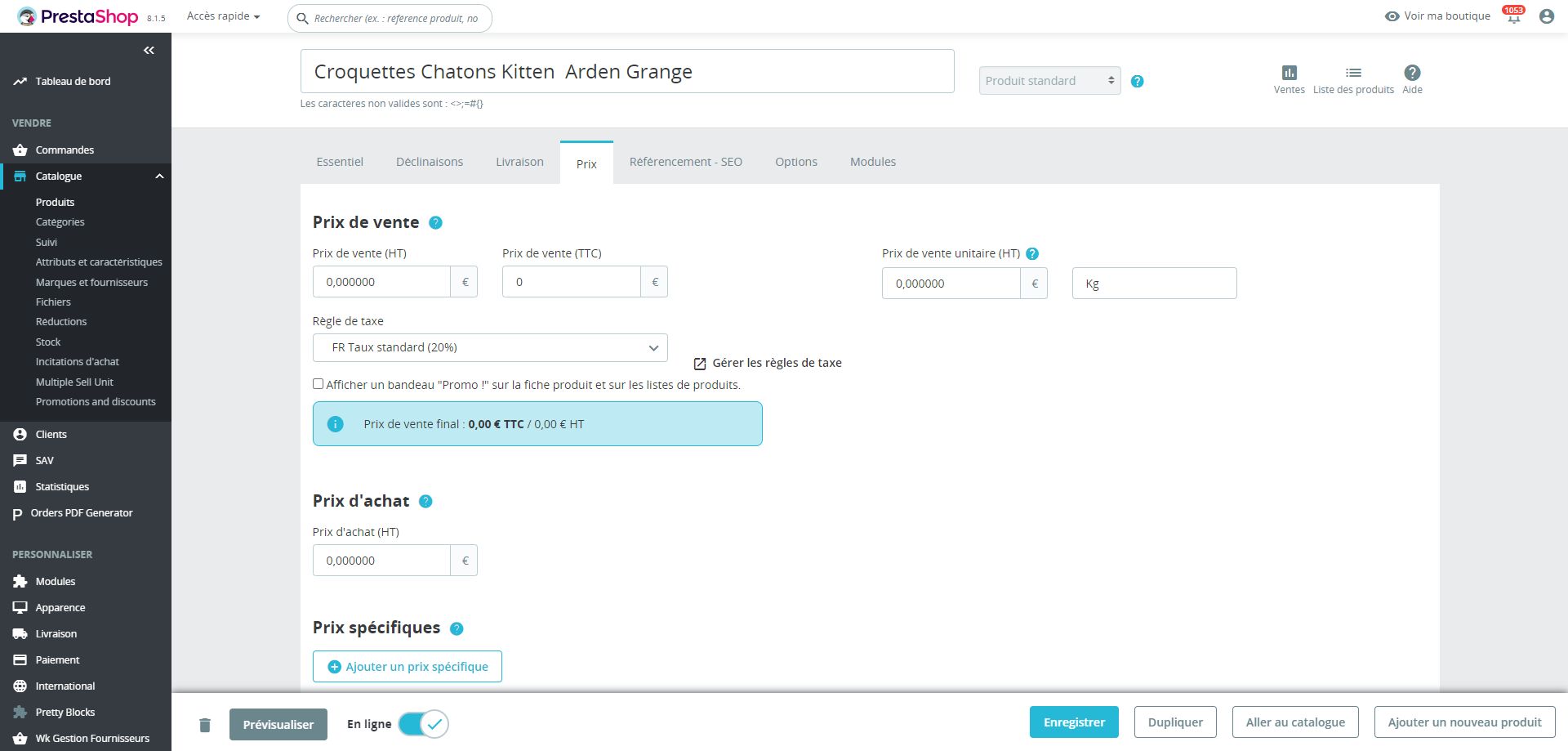
Task: Click help icon beside Prix de vente heading
Action: pos(436,222)
